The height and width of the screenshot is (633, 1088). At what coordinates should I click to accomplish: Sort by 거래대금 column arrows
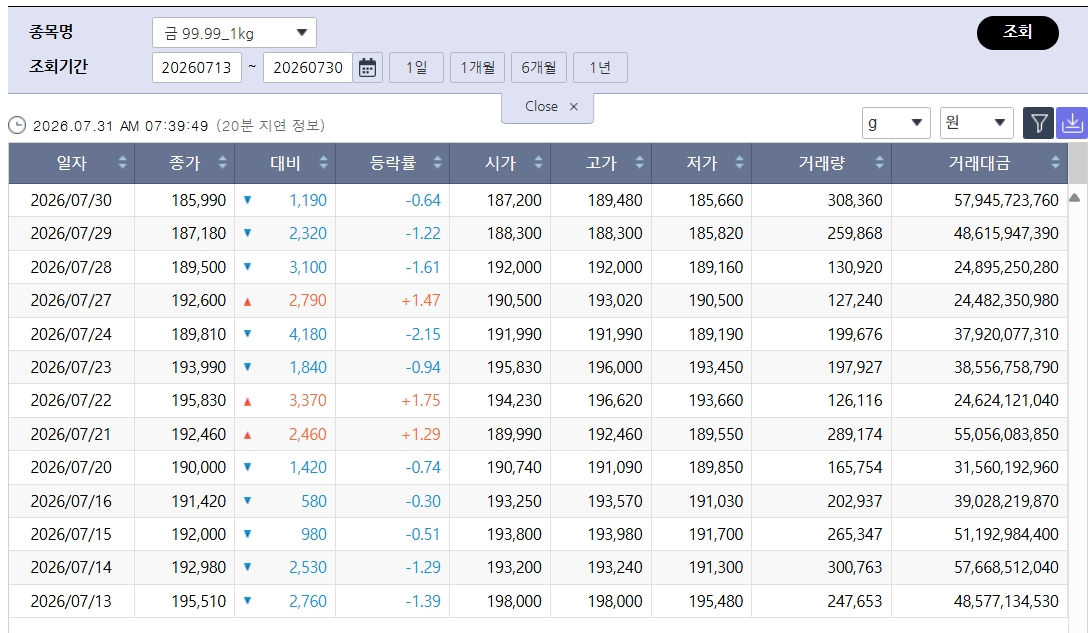[x=1055, y=162]
